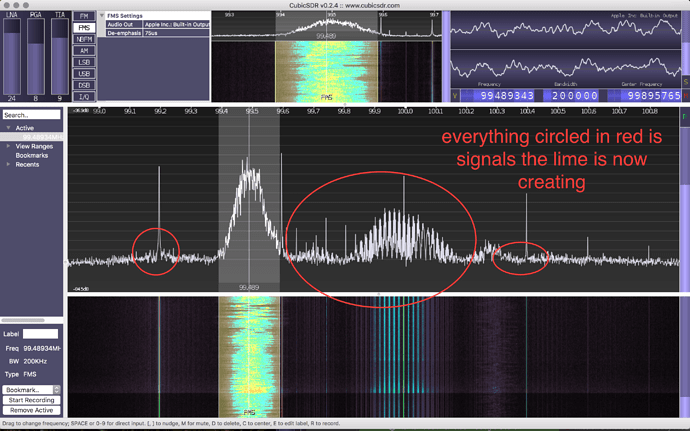Collapse the Active tree node
This screenshot has width=690, height=431.
point(8,128)
